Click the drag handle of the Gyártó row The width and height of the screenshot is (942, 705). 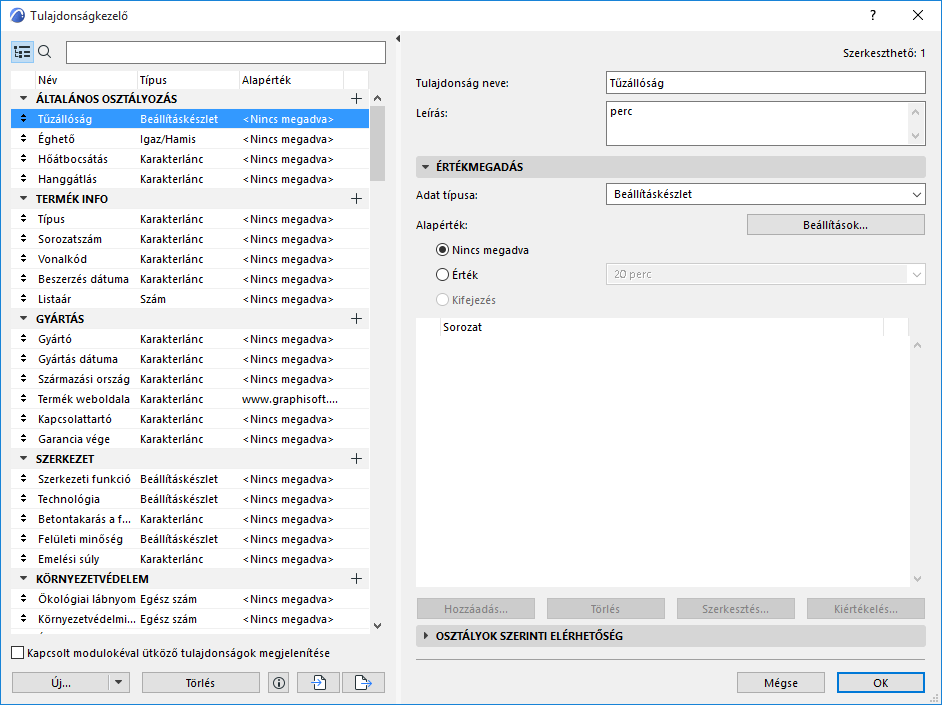tap(23, 339)
